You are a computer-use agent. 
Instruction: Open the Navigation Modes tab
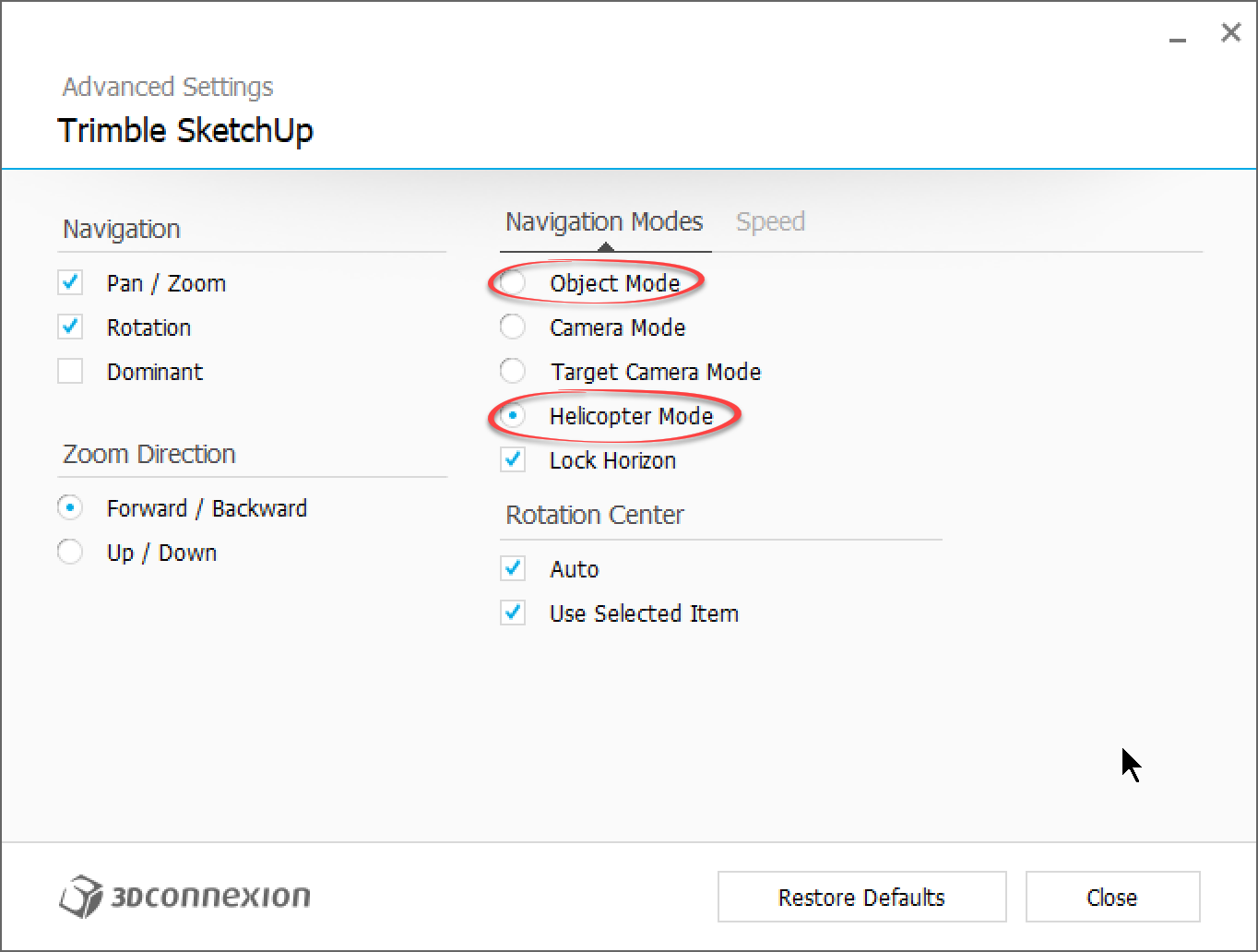click(604, 221)
